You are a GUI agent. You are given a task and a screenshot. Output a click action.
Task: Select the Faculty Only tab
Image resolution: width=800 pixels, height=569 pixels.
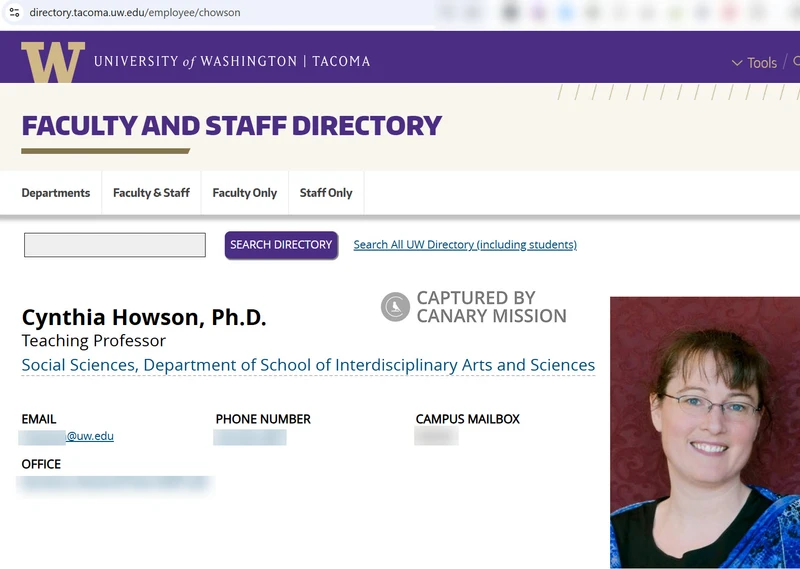[244, 193]
